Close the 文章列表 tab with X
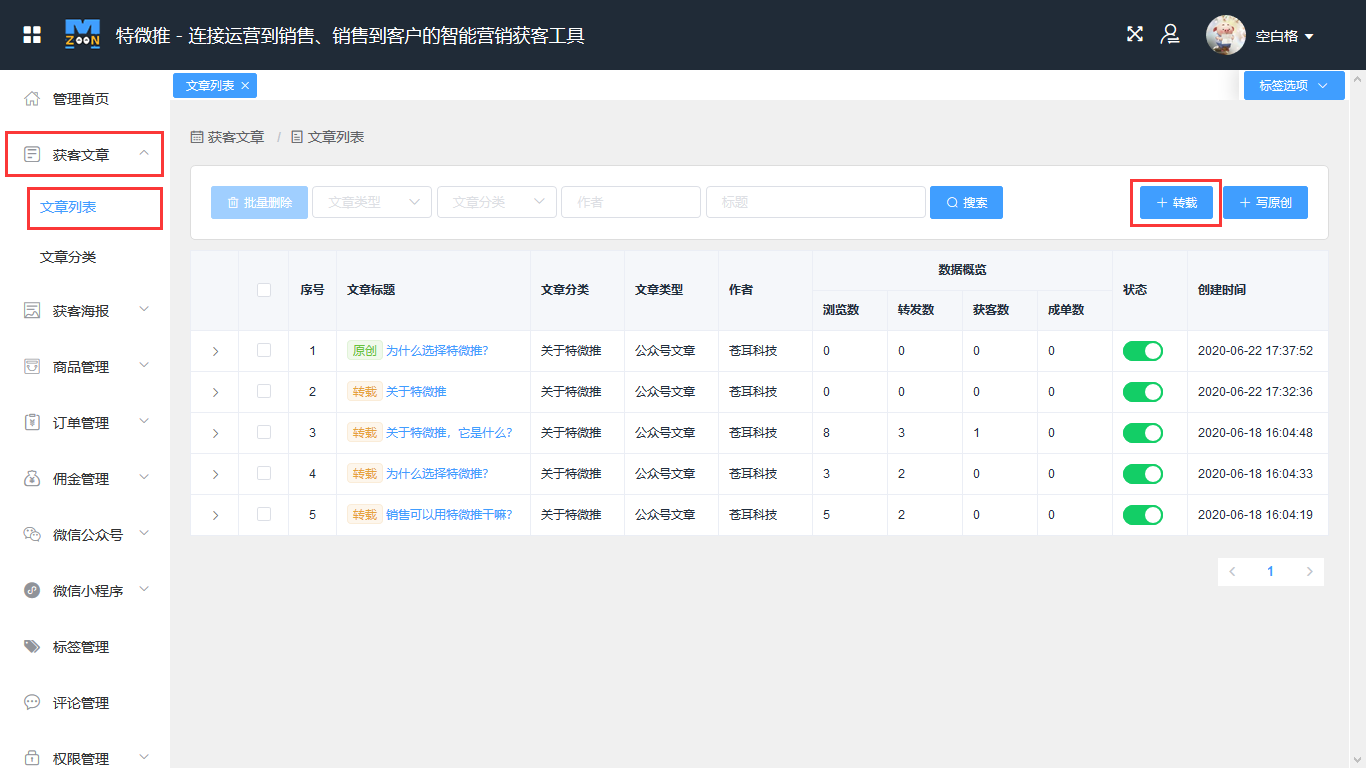This screenshot has height=768, width=1366. pyautogui.click(x=245, y=86)
